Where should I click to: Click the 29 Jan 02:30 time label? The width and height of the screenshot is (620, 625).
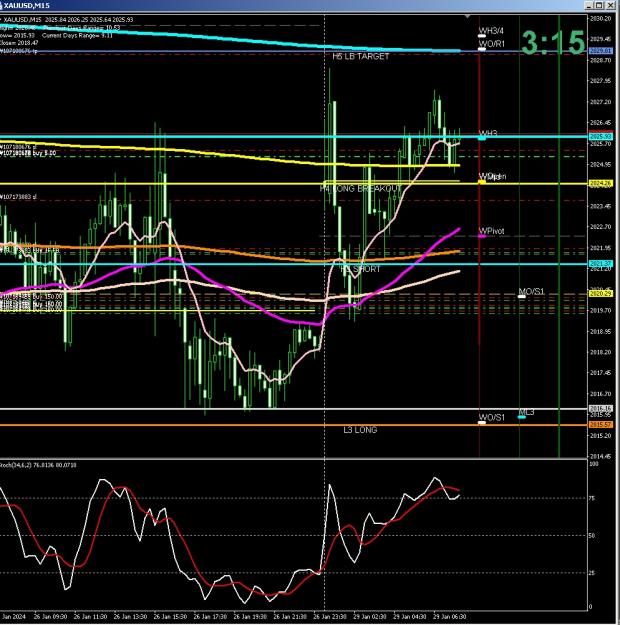point(370,617)
